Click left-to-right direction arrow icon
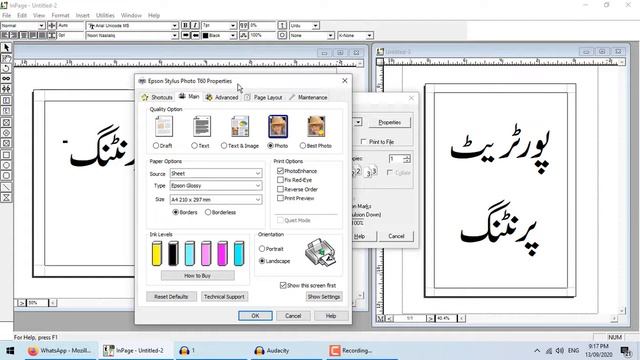Image resolution: width=640 pixels, height=360 pixels. (185, 36)
